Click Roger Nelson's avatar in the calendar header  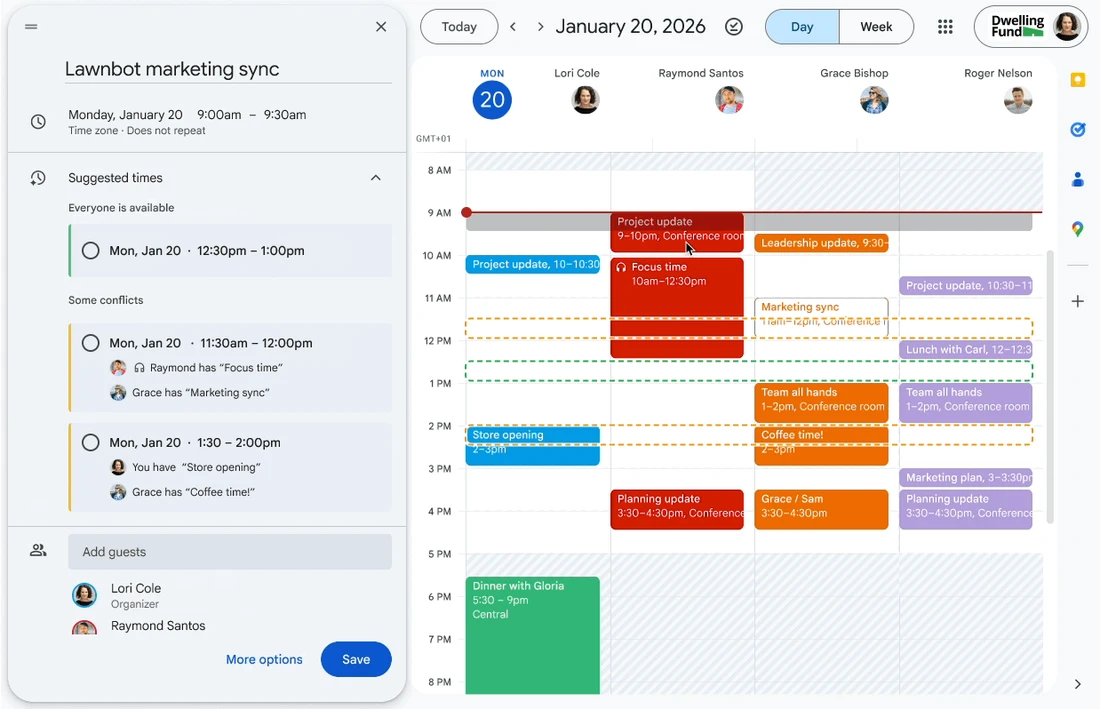[x=1018, y=100]
